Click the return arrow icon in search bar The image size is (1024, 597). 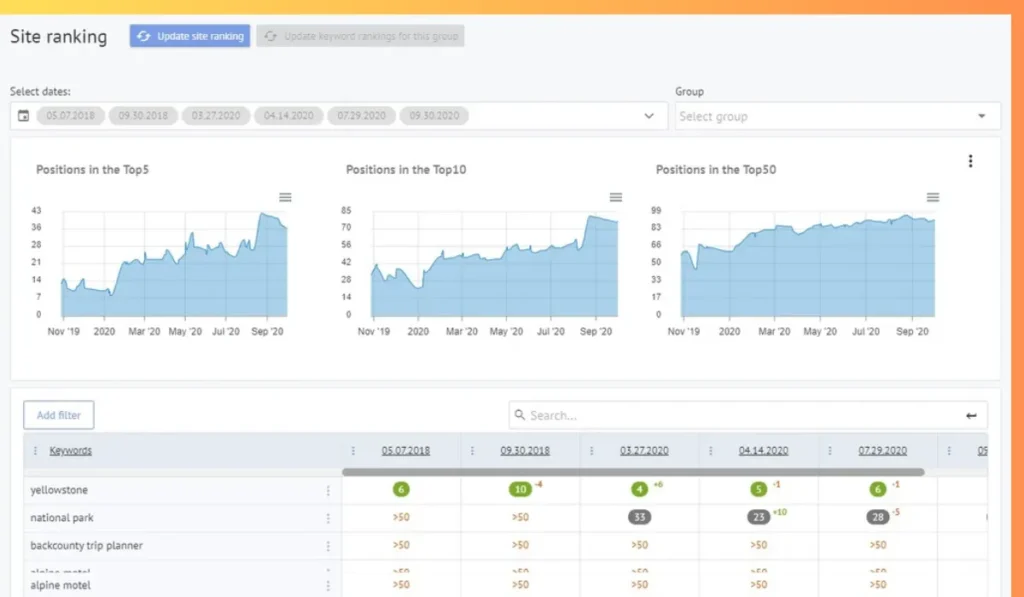pos(971,415)
